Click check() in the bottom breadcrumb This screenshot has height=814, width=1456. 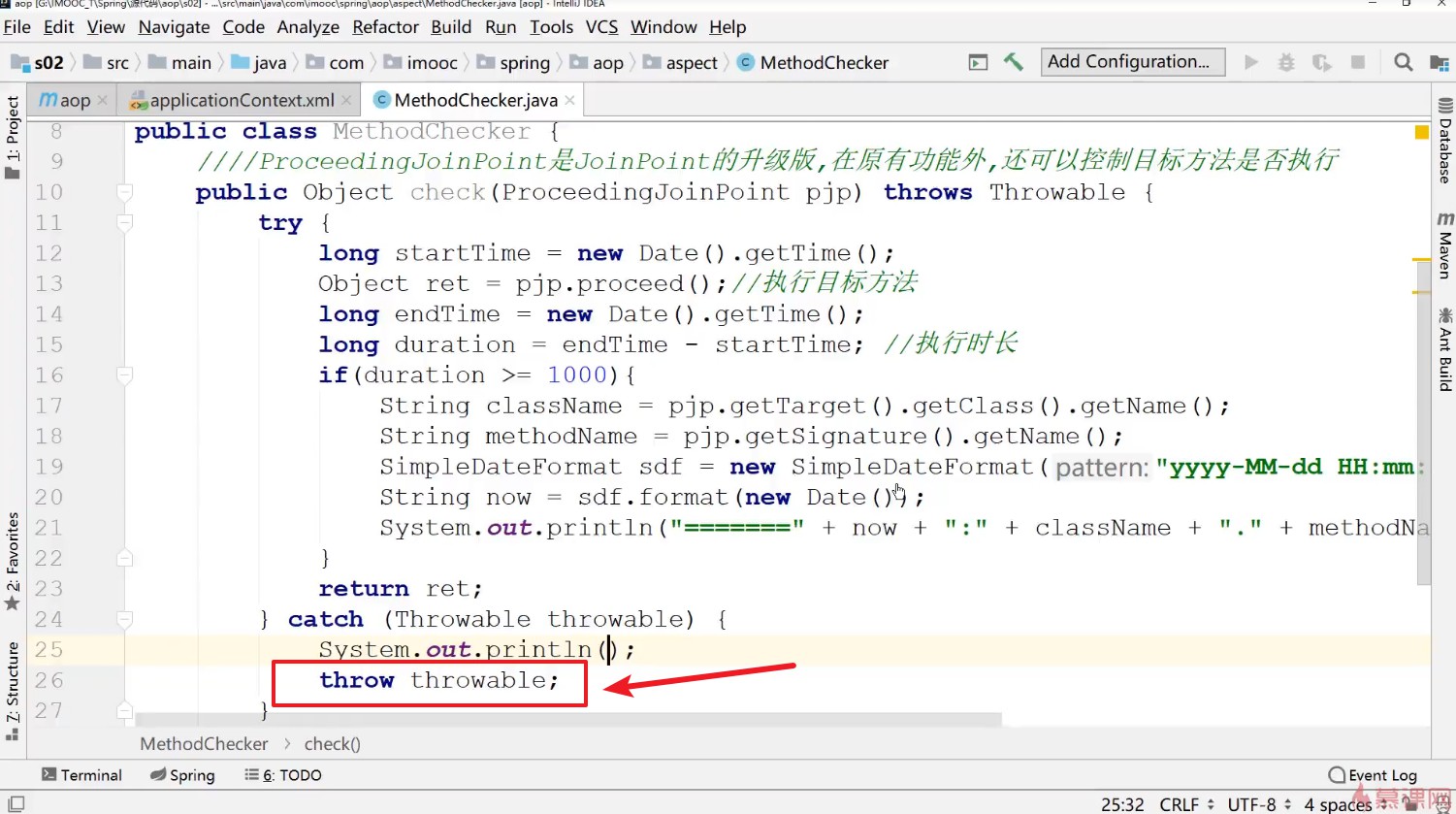[x=332, y=744]
